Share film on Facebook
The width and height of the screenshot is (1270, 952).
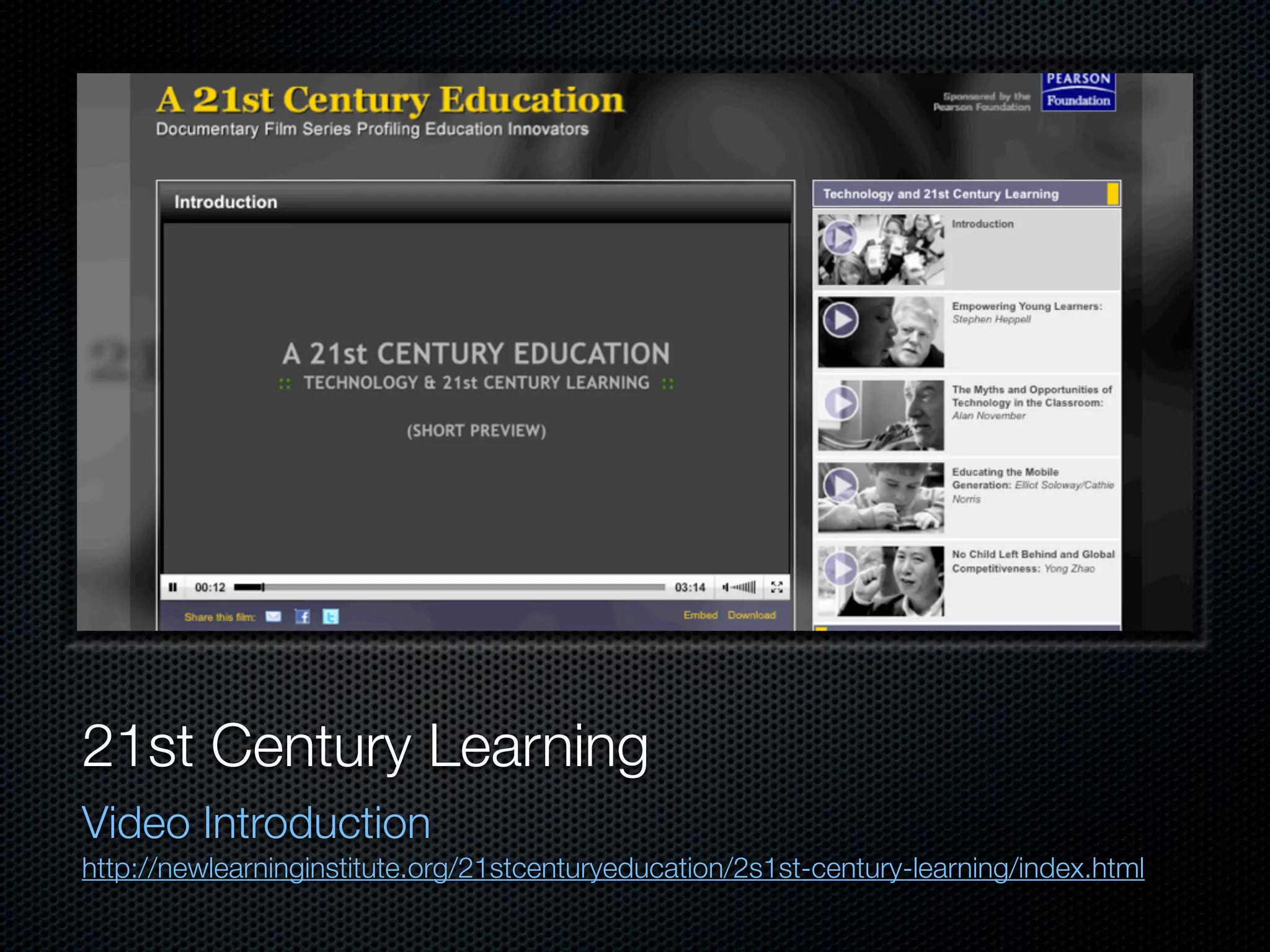pos(302,616)
